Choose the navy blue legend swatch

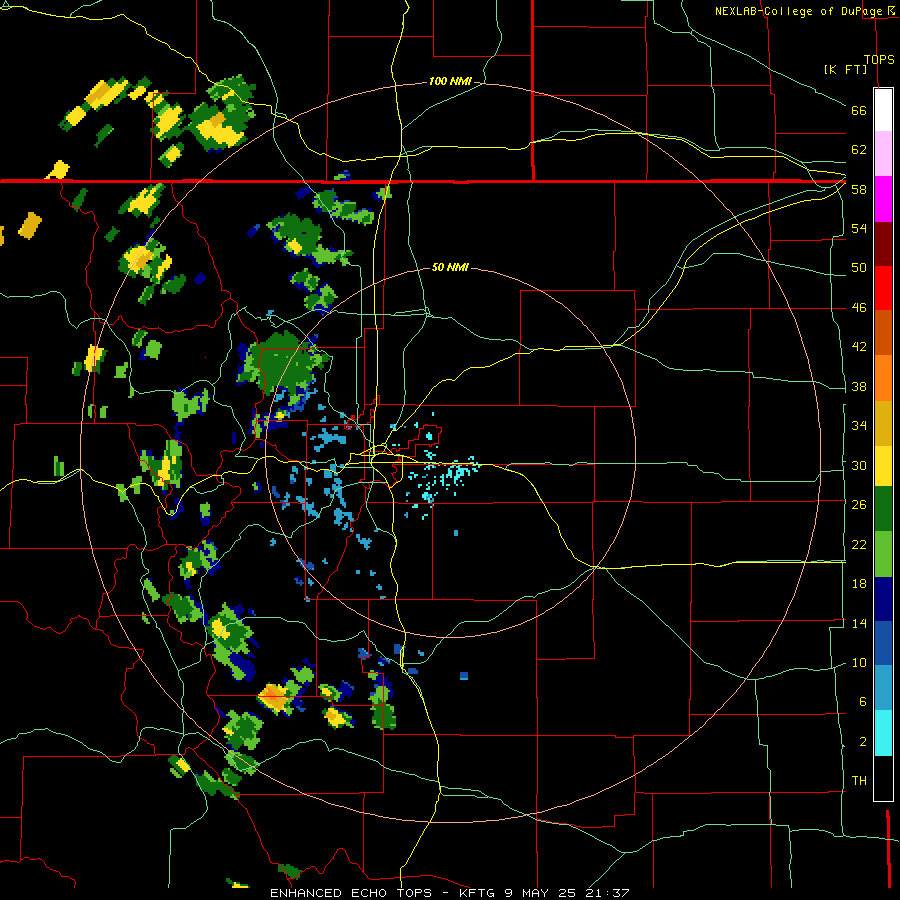[x=883, y=599]
